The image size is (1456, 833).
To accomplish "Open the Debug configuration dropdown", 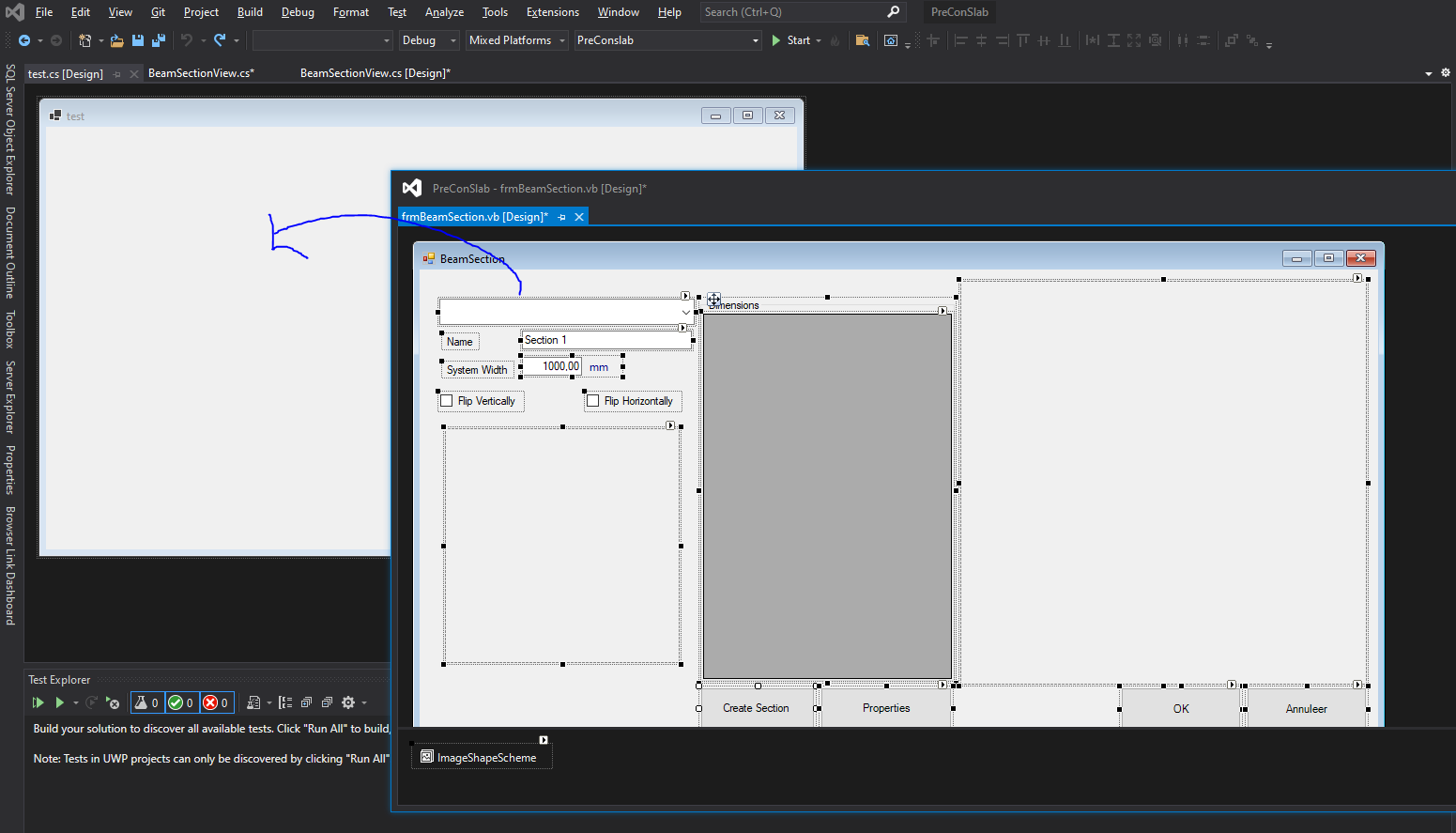I will pos(429,40).
